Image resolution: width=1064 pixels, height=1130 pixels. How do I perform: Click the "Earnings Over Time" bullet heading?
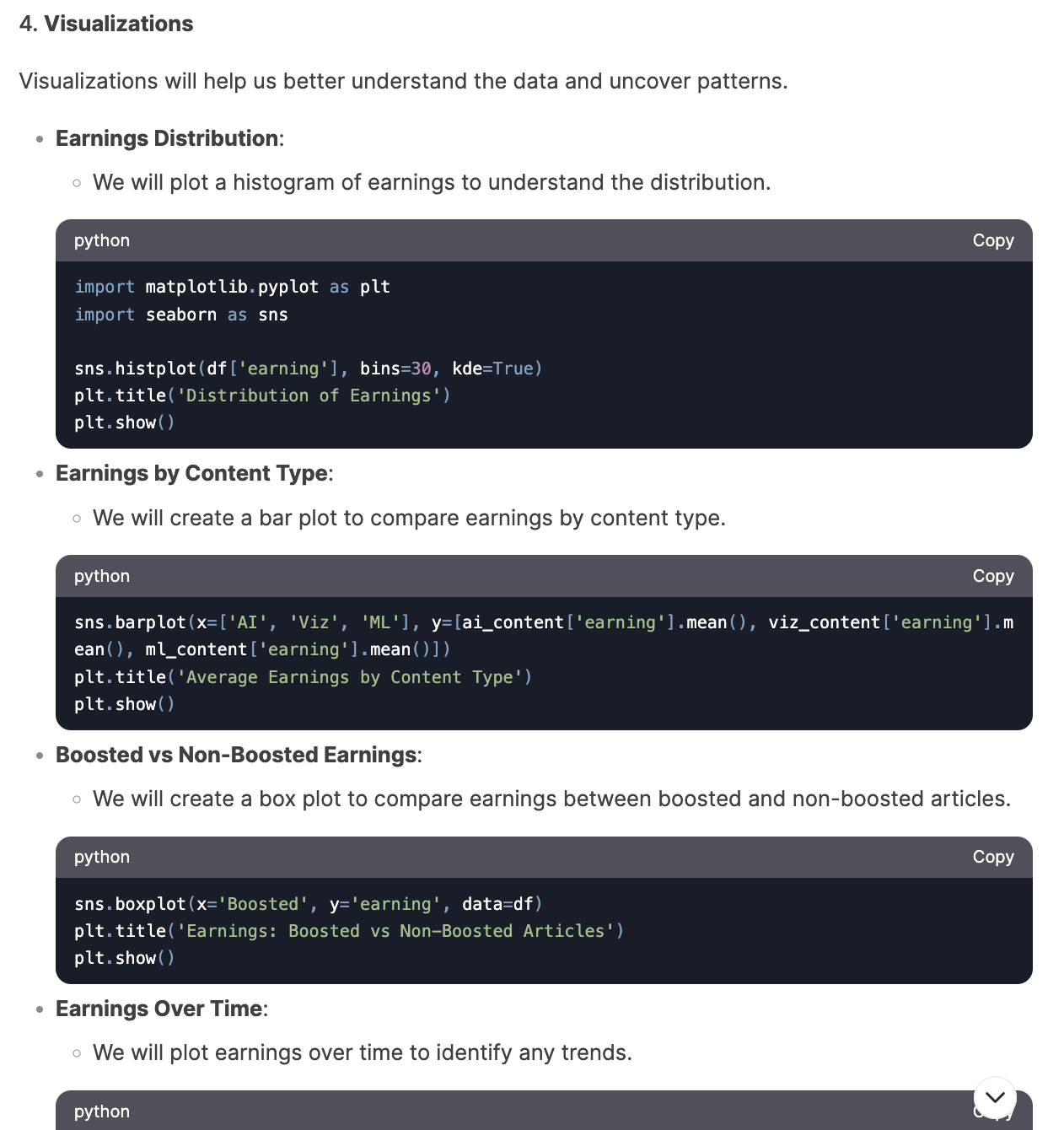click(159, 1009)
